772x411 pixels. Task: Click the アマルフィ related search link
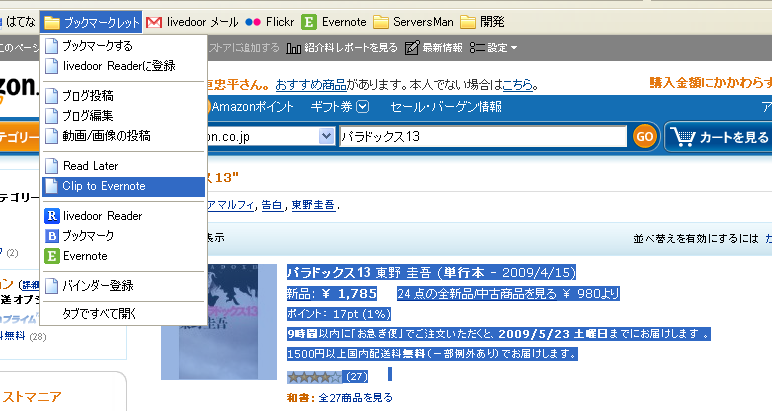click(230, 205)
